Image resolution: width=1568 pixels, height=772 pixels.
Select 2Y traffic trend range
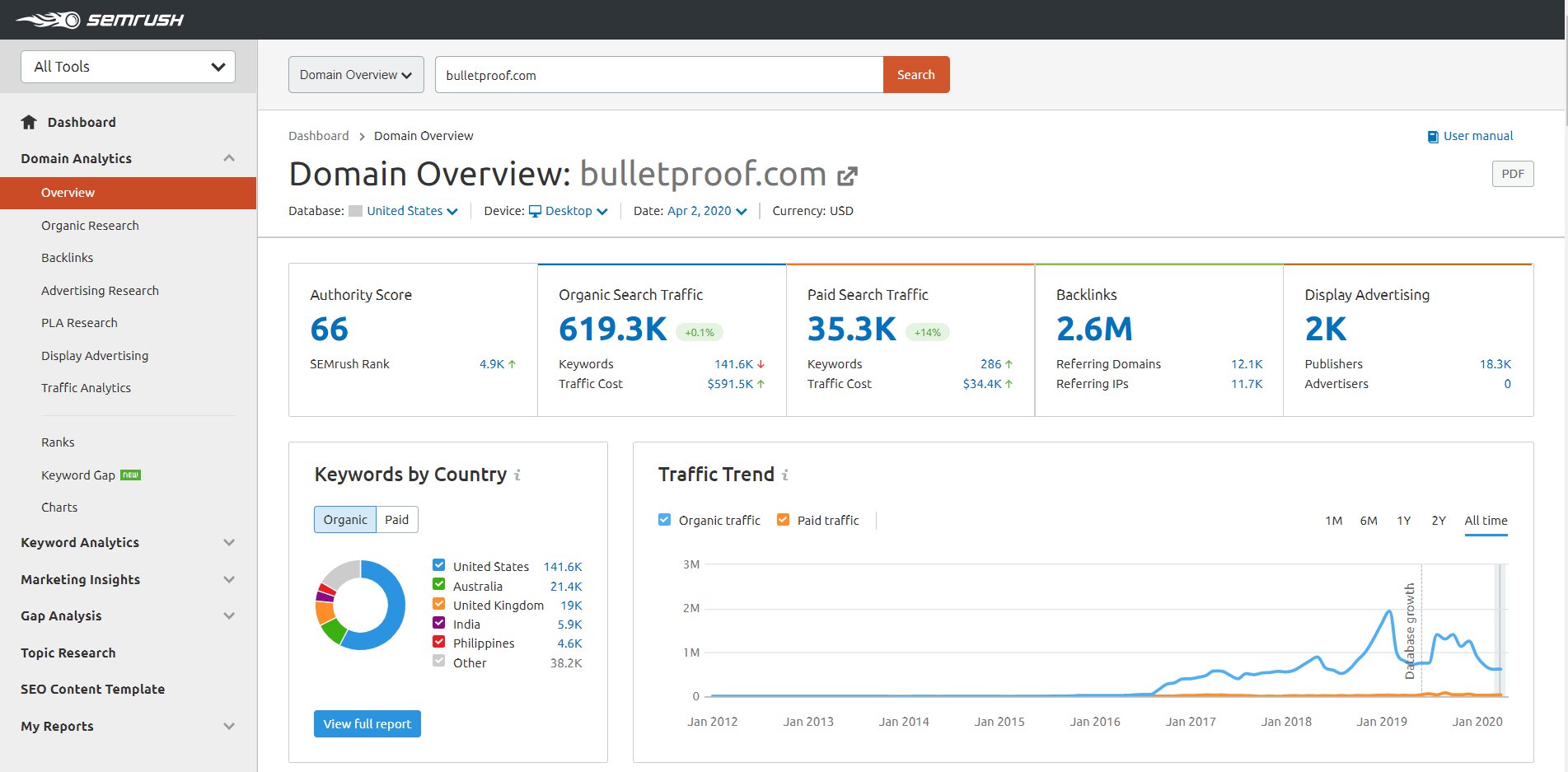click(x=1439, y=521)
